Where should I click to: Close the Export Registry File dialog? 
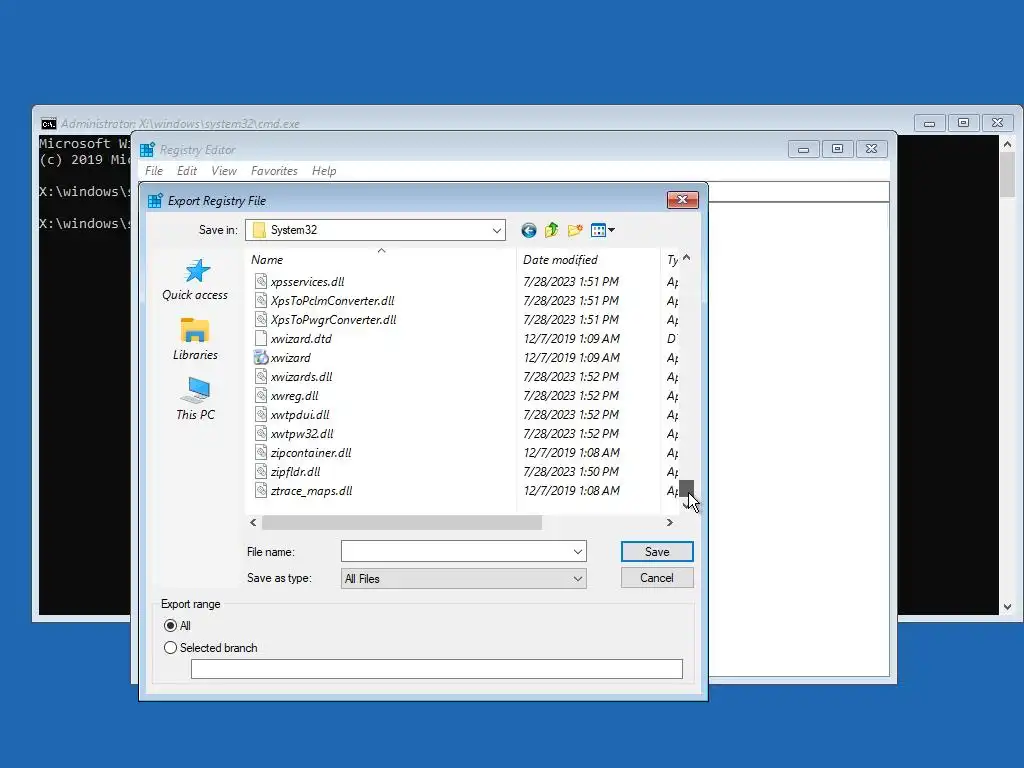pos(682,199)
